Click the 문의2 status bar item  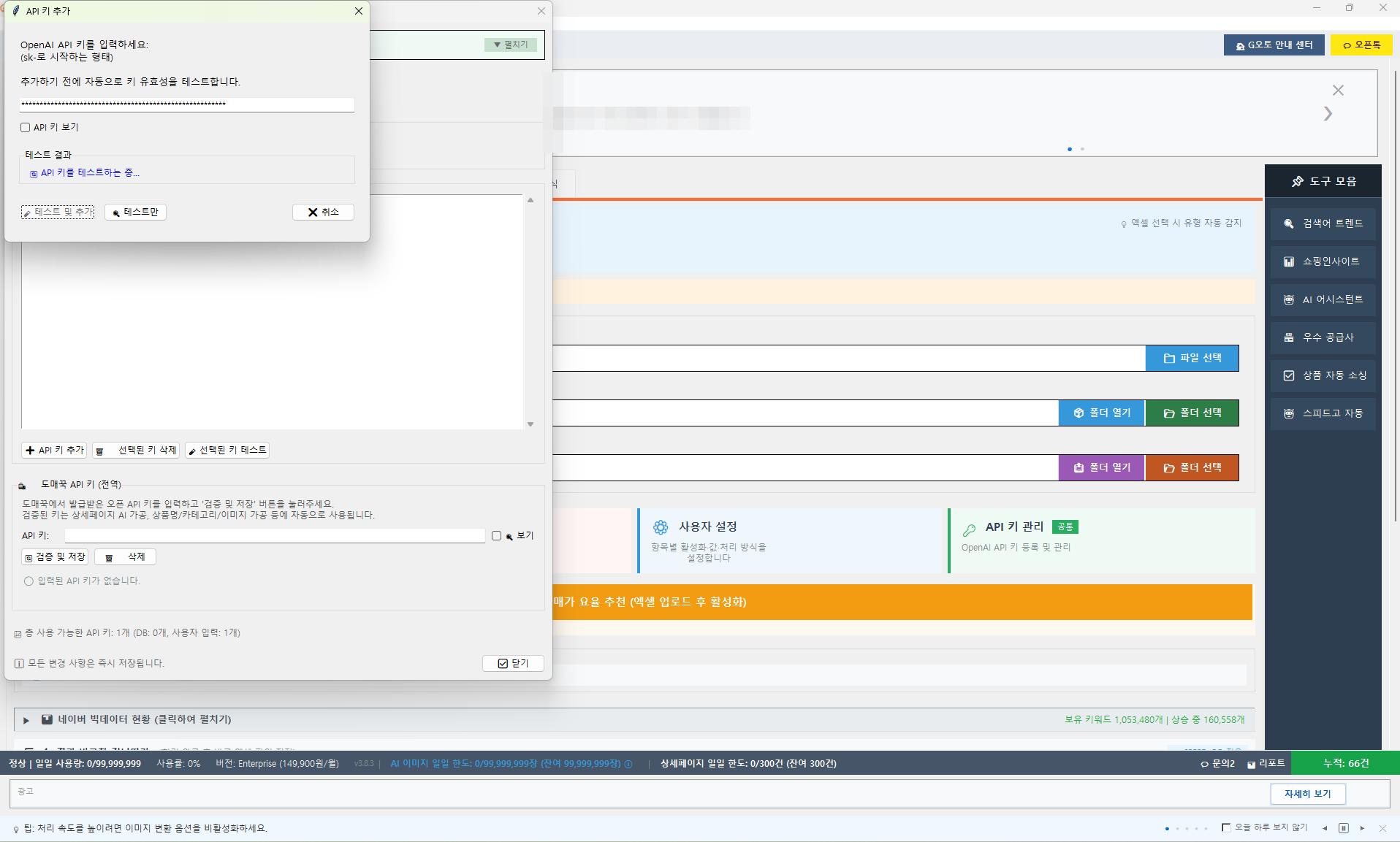[x=1217, y=764]
